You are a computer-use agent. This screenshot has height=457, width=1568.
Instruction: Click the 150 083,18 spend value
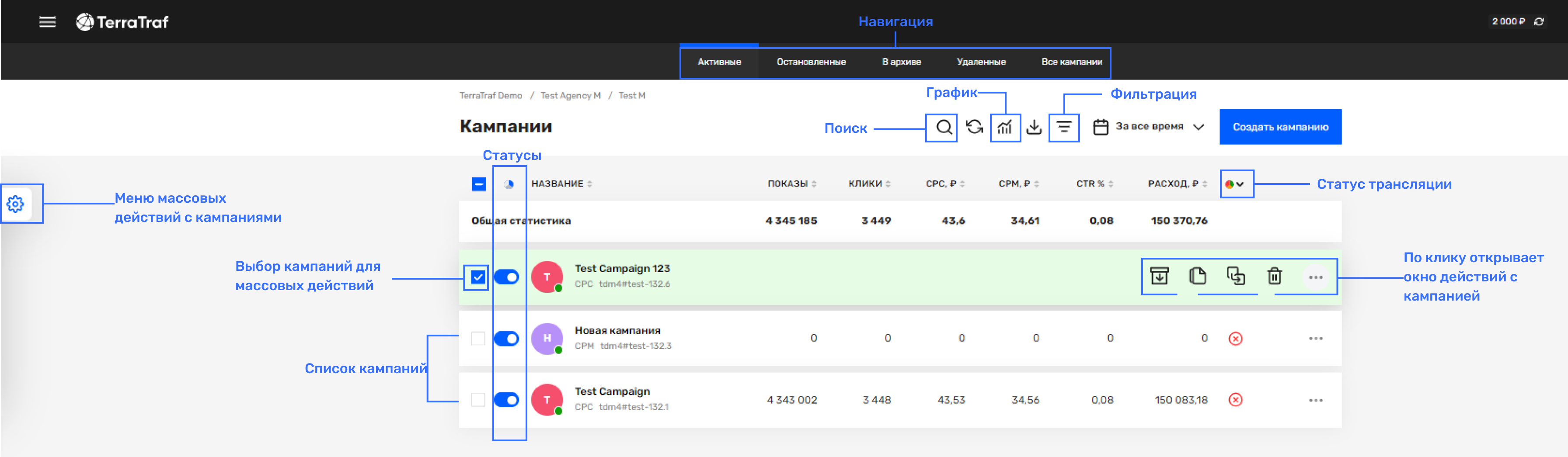[1181, 400]
